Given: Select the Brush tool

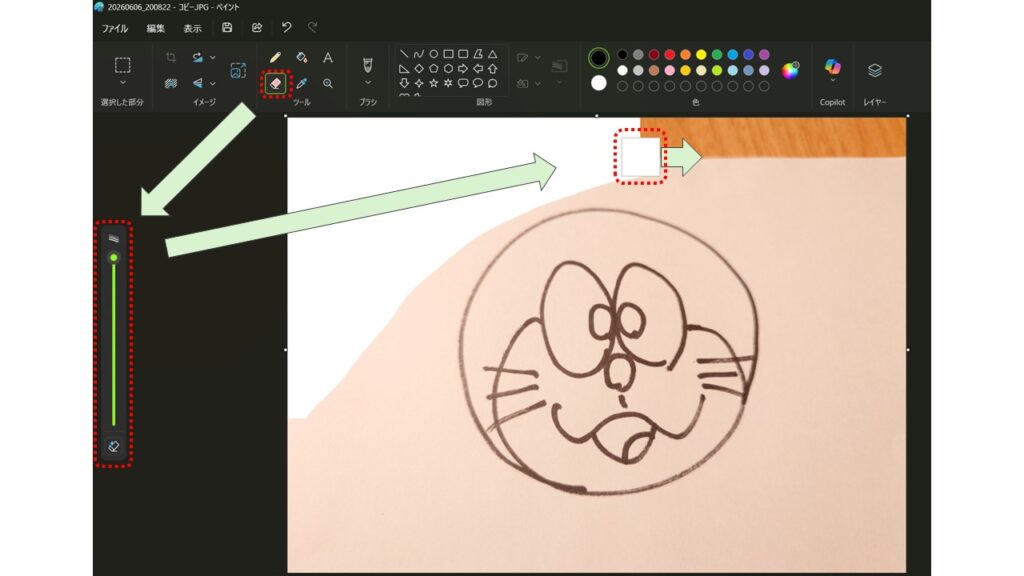Looking at the screenshot, I should 368,65.
